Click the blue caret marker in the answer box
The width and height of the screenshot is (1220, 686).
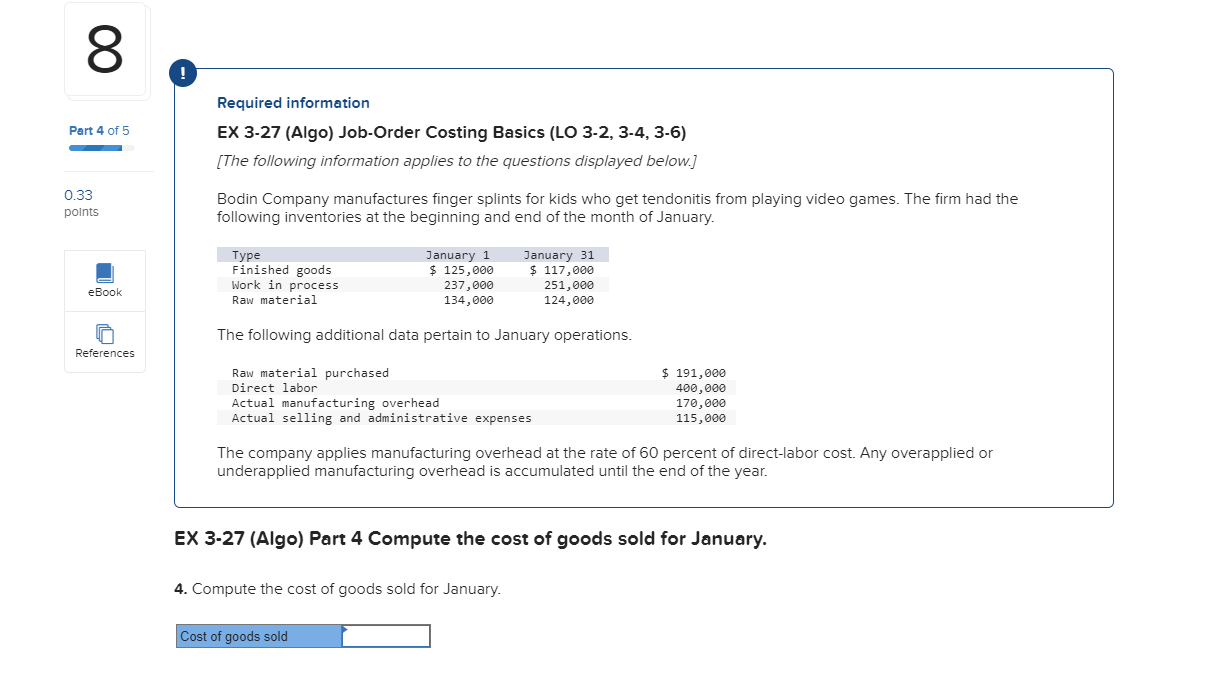344,630
